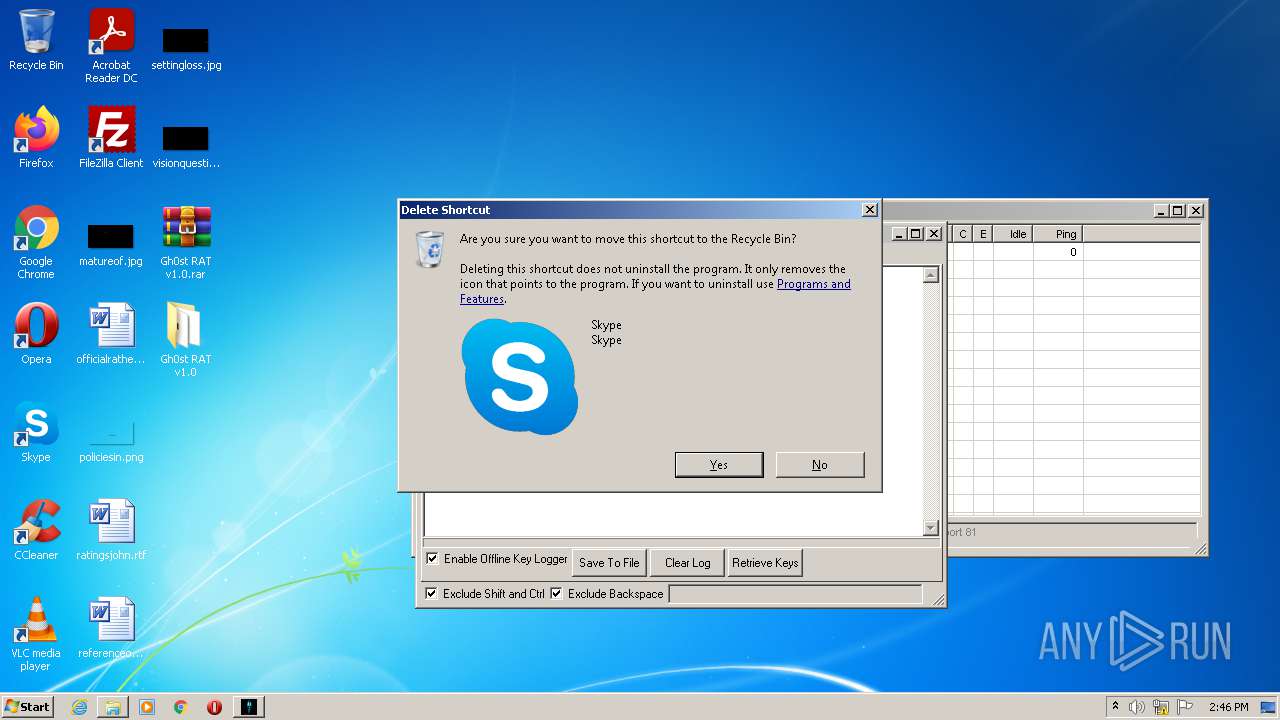Viewport: 1280px width, 720px height.
Task: Select the ratingsjohn.rtf document
Action: coord(111,530)
